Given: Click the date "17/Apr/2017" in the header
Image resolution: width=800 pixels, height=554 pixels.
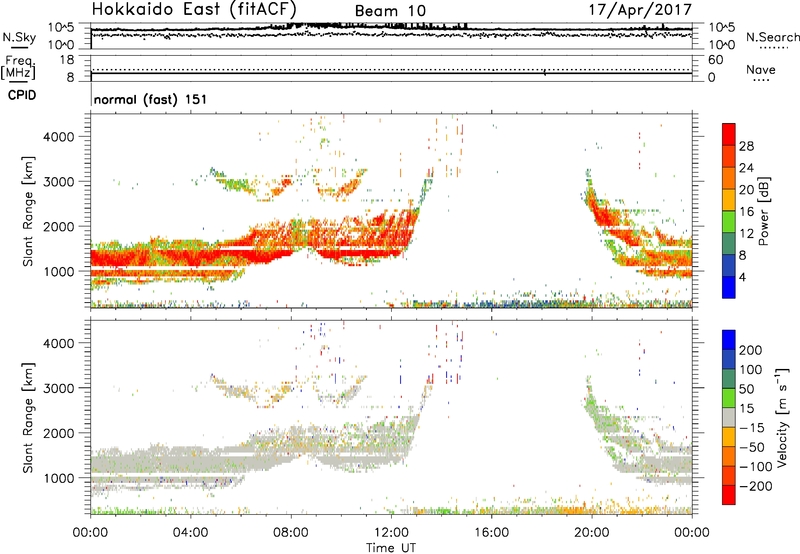Looking at the screenshot, I should pos(640,10).
